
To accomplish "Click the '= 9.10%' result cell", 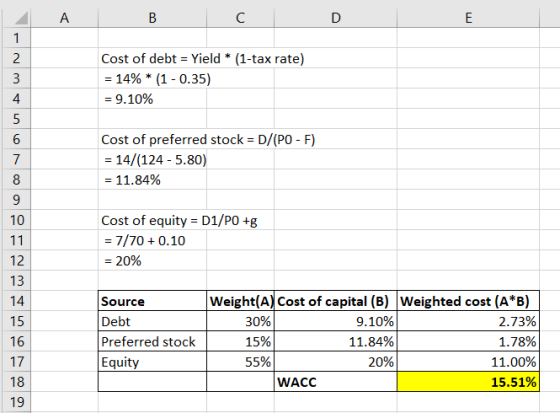I will click(x=152, y=99).
